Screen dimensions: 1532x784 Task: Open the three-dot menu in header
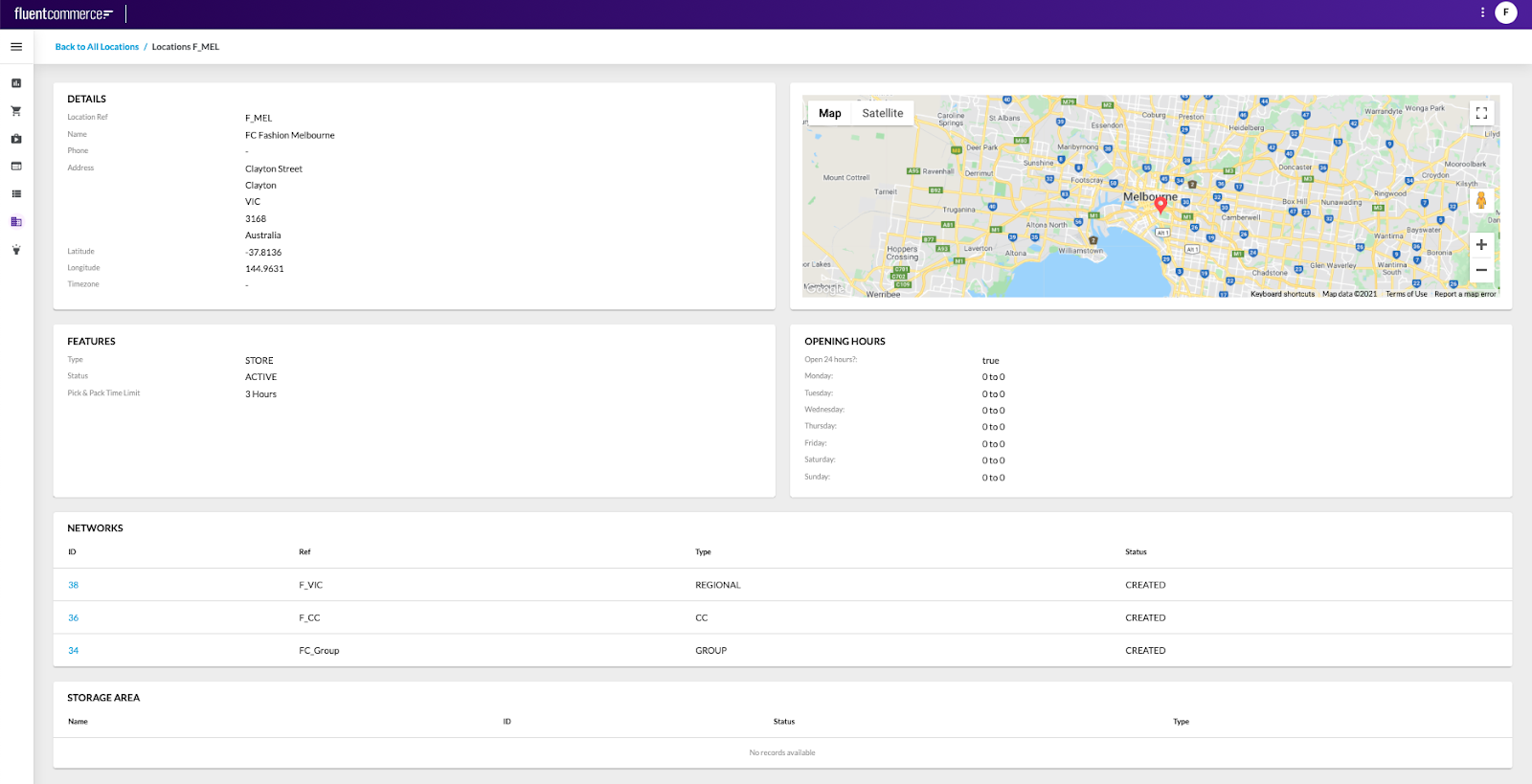1482,12
